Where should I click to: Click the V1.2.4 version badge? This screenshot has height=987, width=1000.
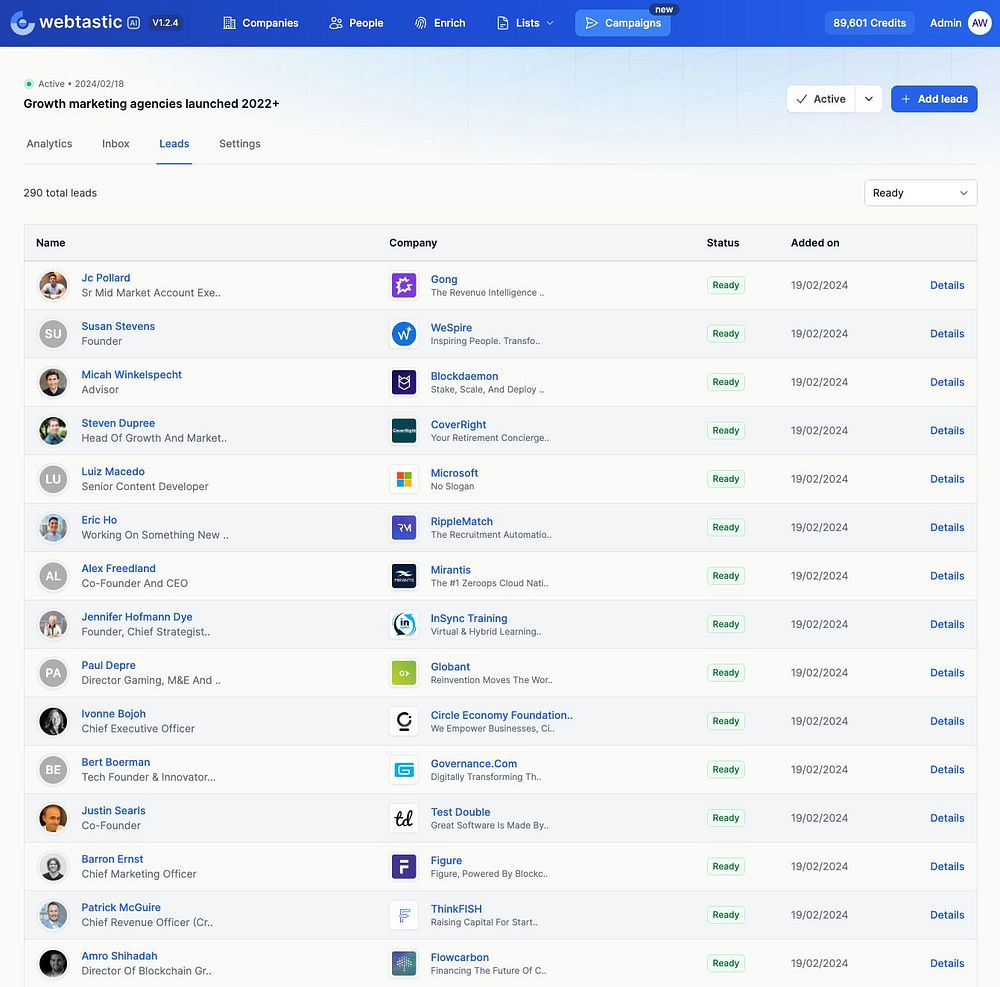pos(165,23)
